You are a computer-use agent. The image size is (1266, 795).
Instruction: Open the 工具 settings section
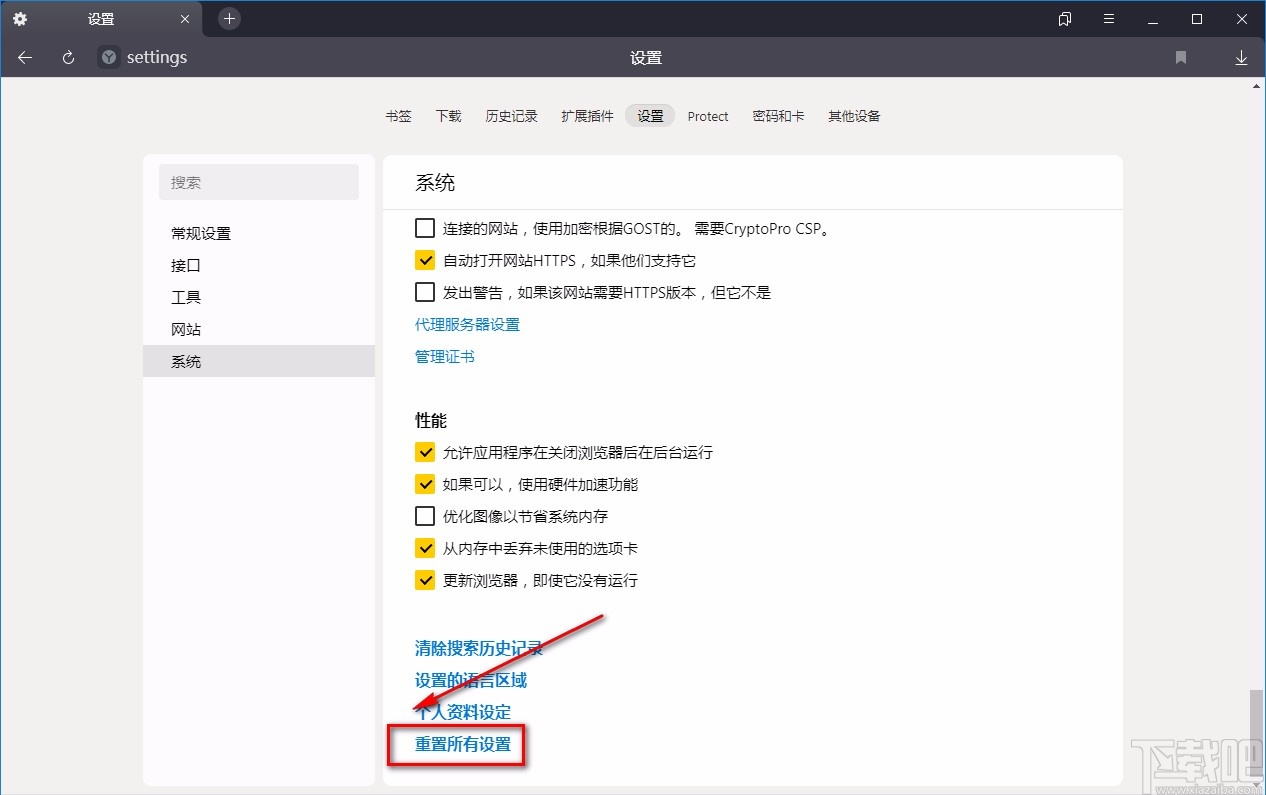(185, 297)
